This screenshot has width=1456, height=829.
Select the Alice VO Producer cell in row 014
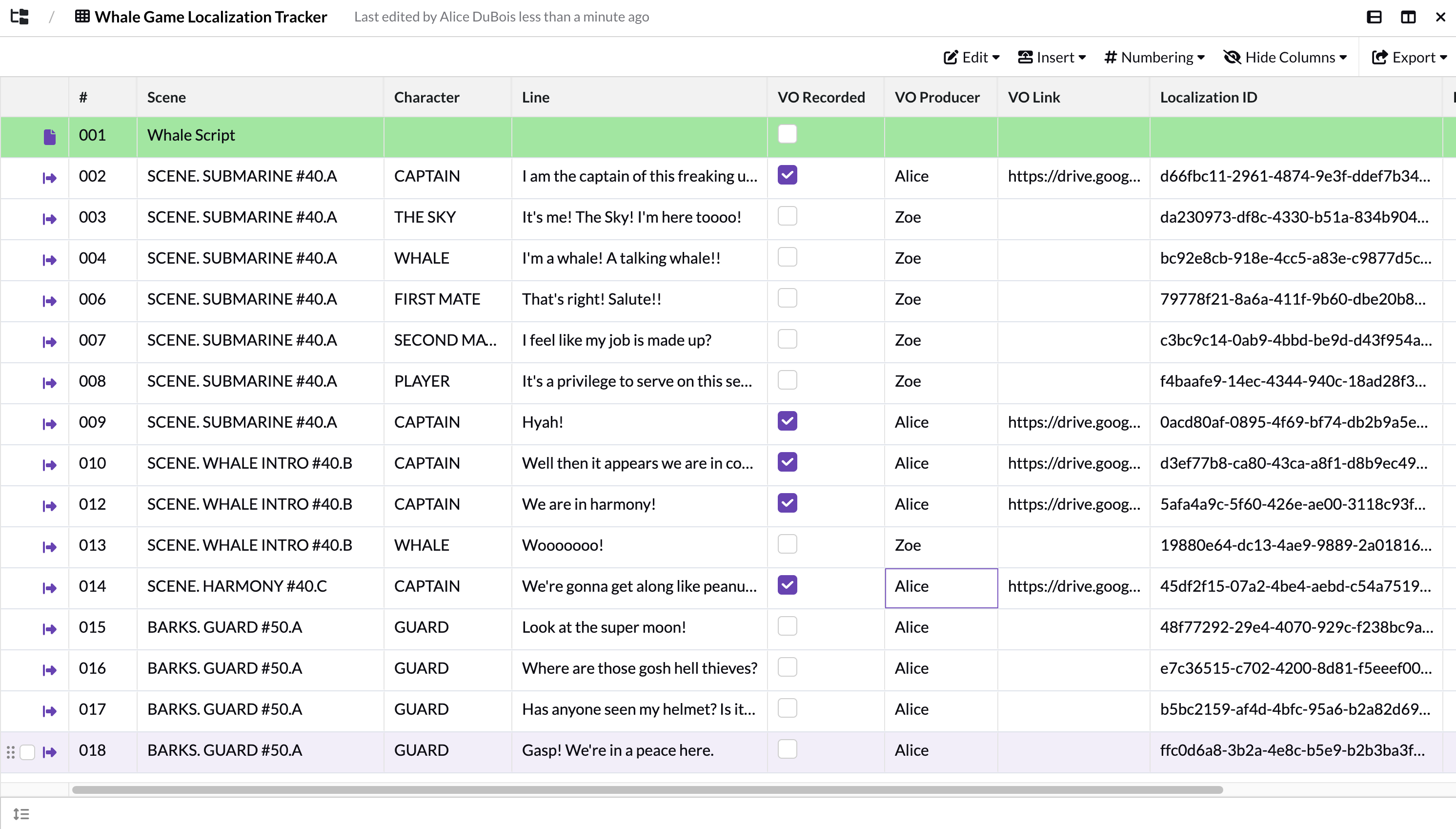pos(941,588)
